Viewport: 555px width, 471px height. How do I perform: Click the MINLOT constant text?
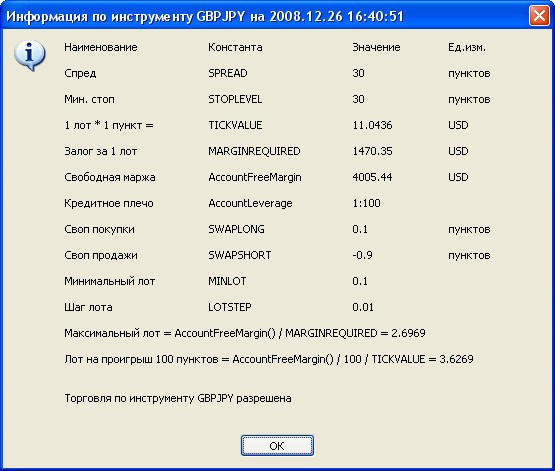coord(227,281)
